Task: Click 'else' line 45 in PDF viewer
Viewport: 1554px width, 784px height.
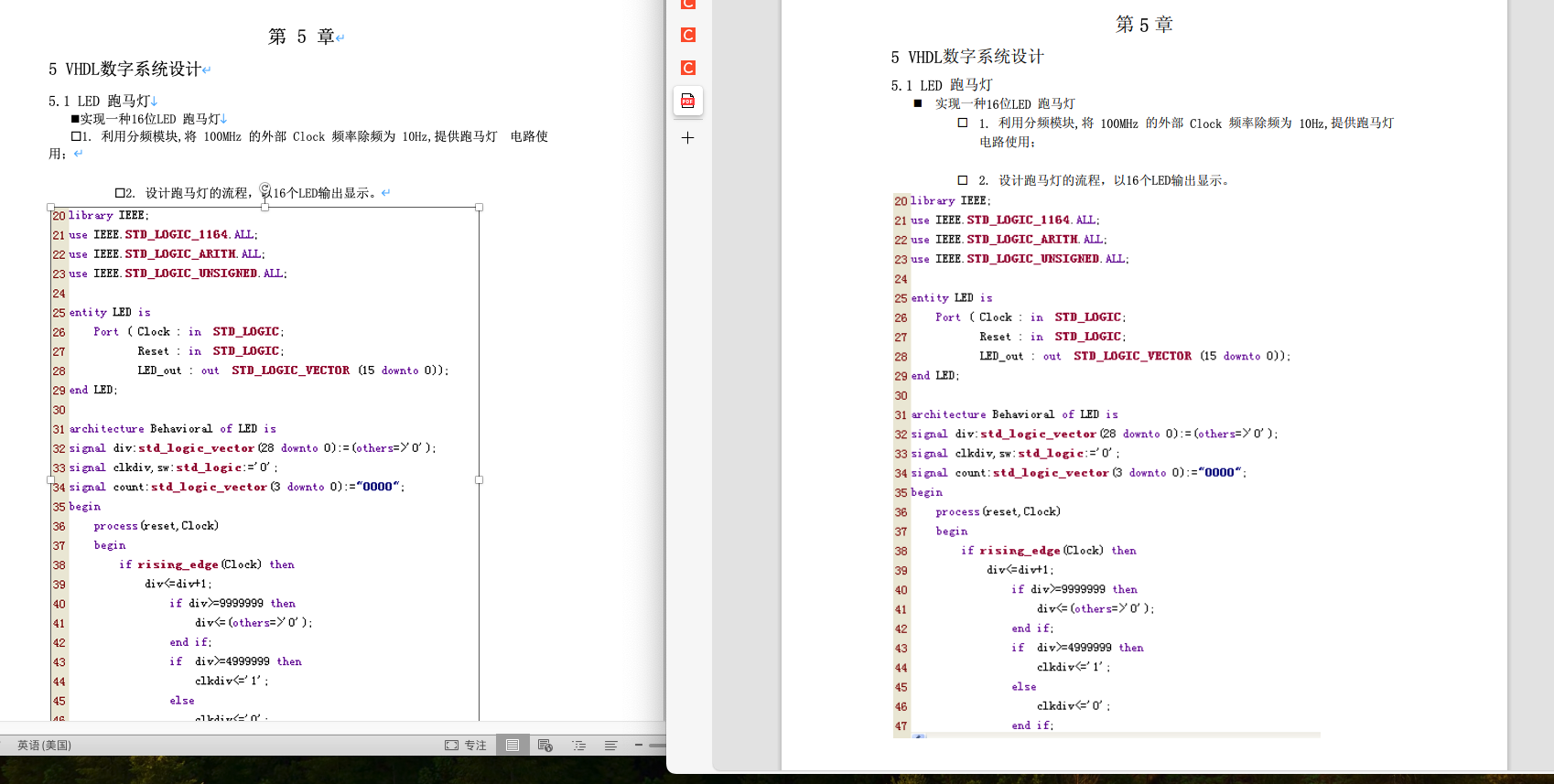Action: point(1024,687)
